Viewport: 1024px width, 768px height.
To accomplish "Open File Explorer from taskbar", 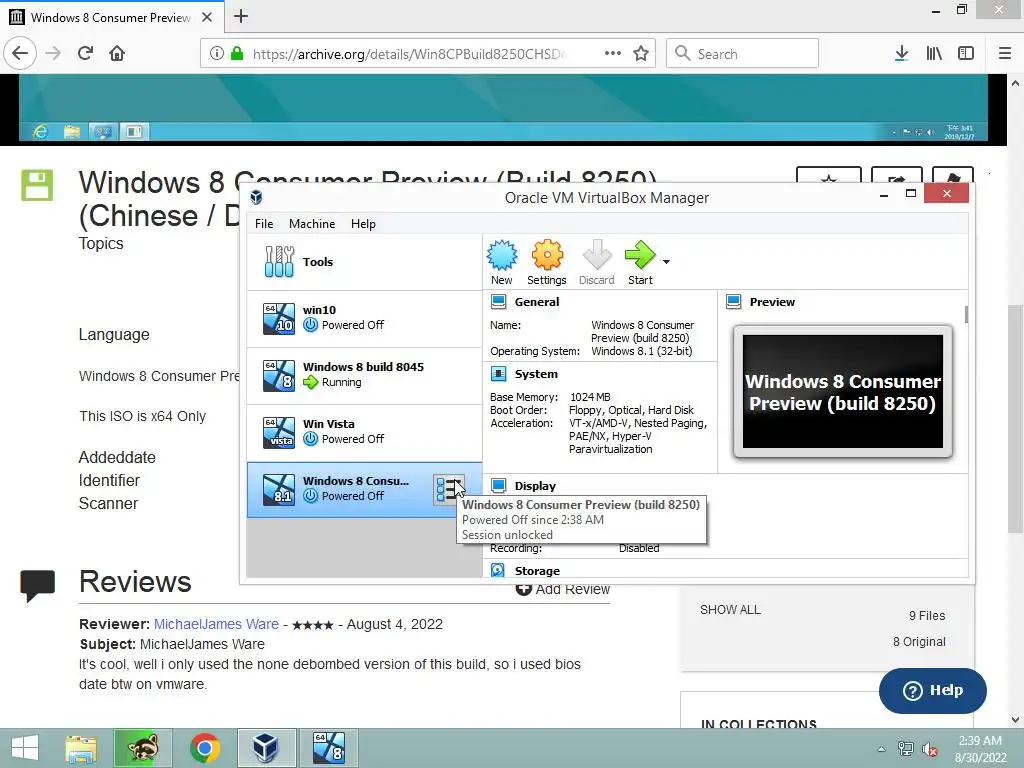I will pyautogui.click(x=81, y=748).
